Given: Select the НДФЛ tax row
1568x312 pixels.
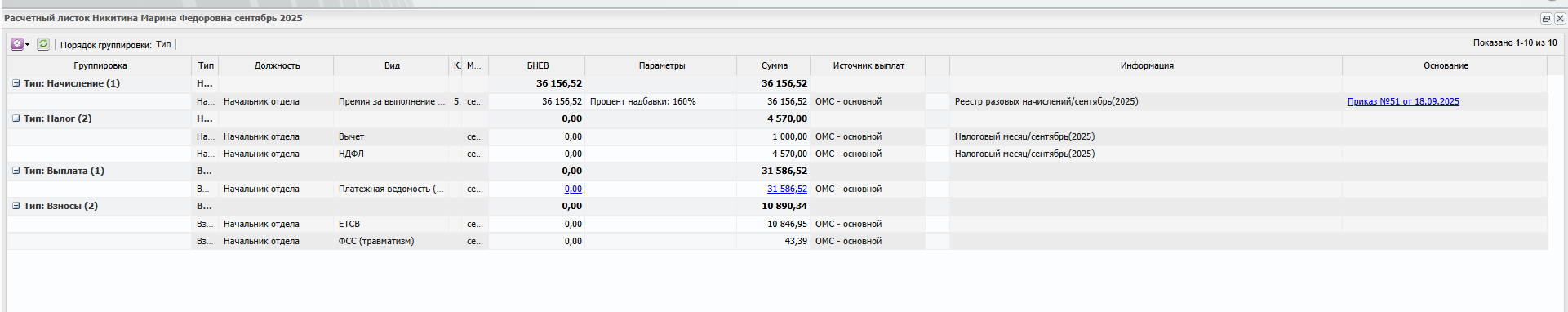Looking at the screenshot, I should pos(777,154).
